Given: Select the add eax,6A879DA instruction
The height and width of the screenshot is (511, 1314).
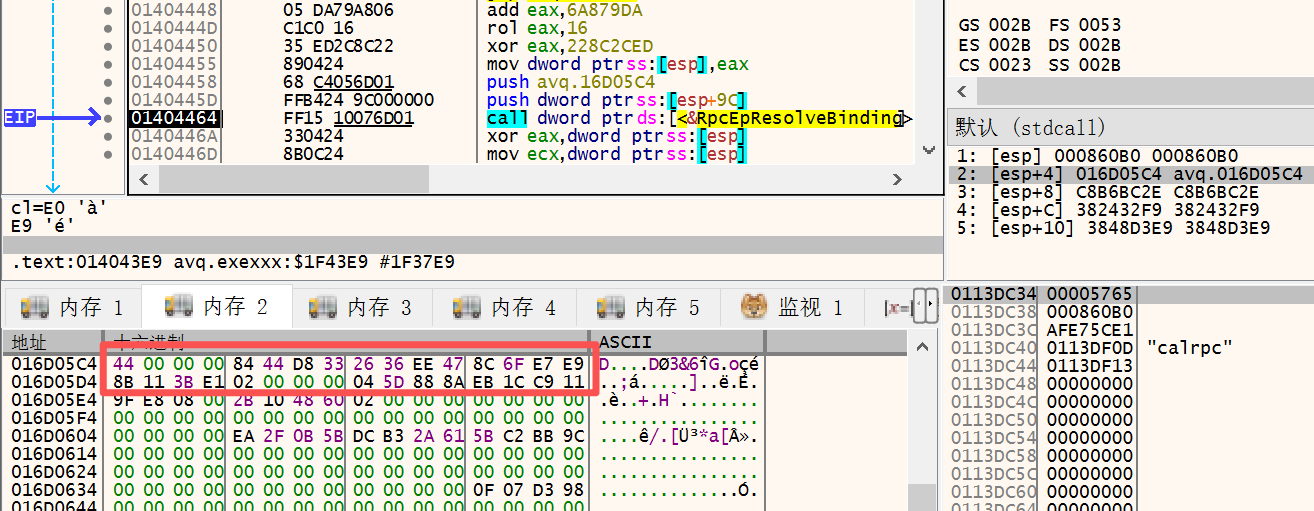Looking at the screenshot, I should 564,11.
